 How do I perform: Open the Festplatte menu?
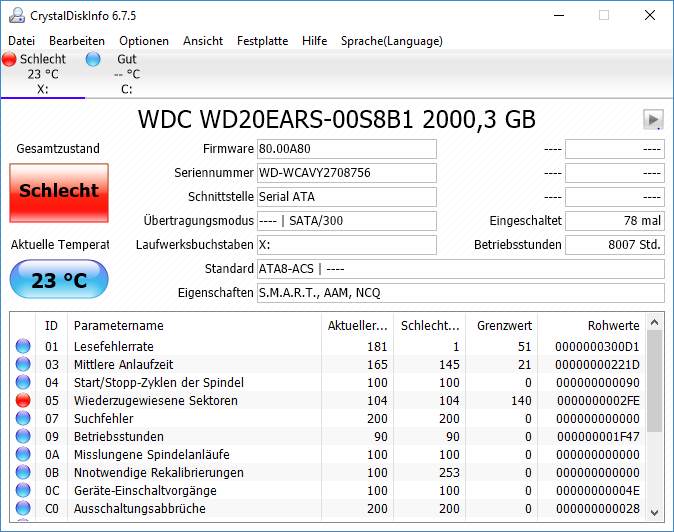(263, 41)
